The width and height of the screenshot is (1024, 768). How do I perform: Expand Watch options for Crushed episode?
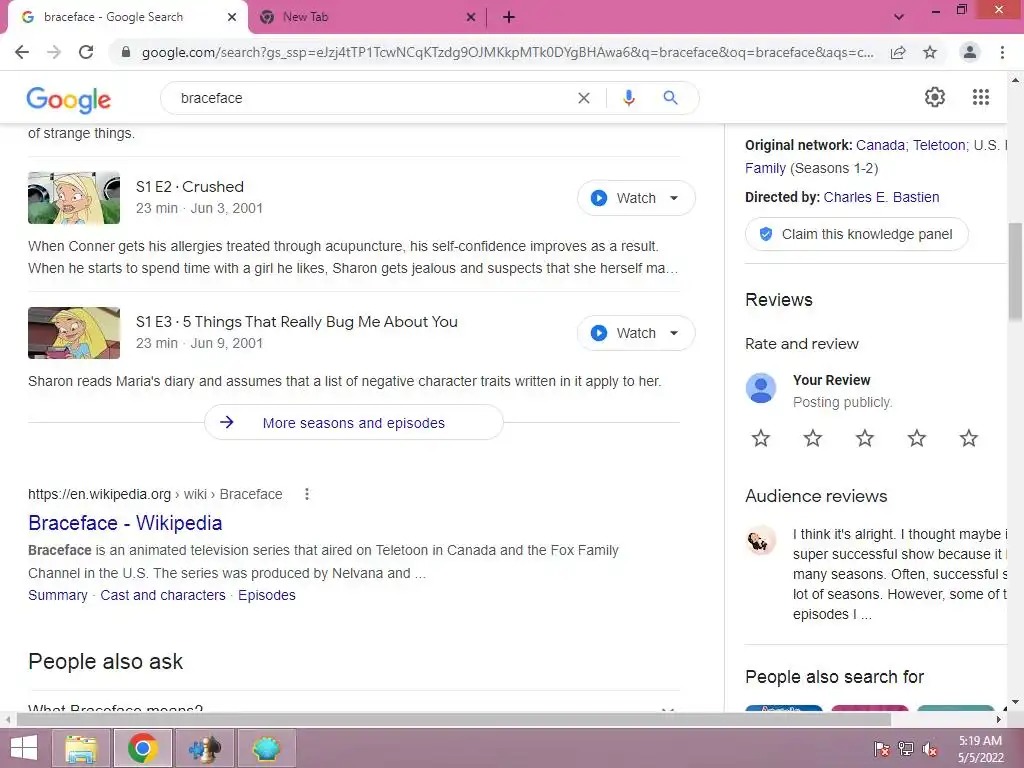[x=674, y=198]
